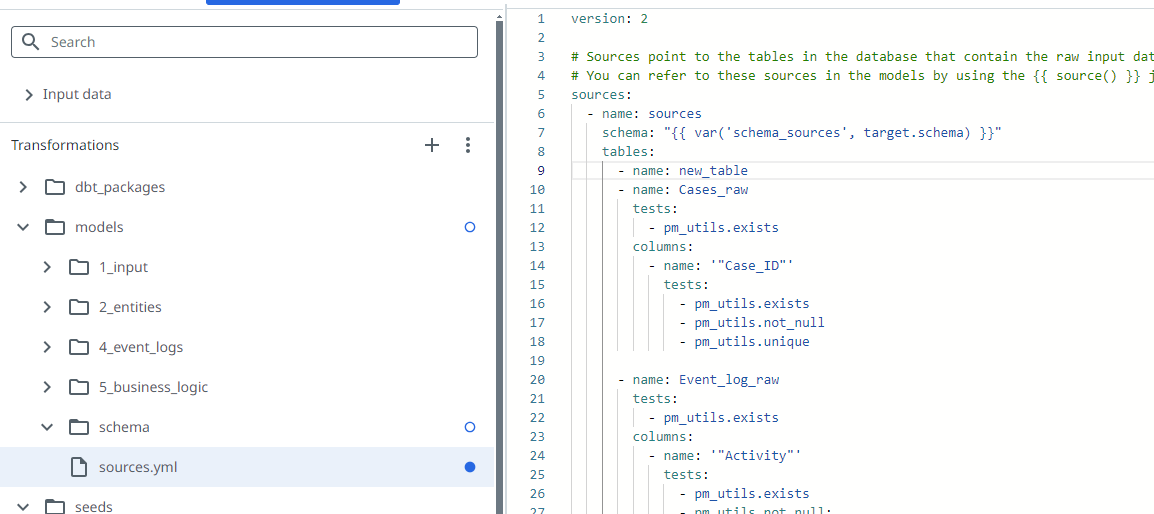Click the sidebar vertical scrollbar
The image size is (1154, 514).
click(x=499, y=250)
